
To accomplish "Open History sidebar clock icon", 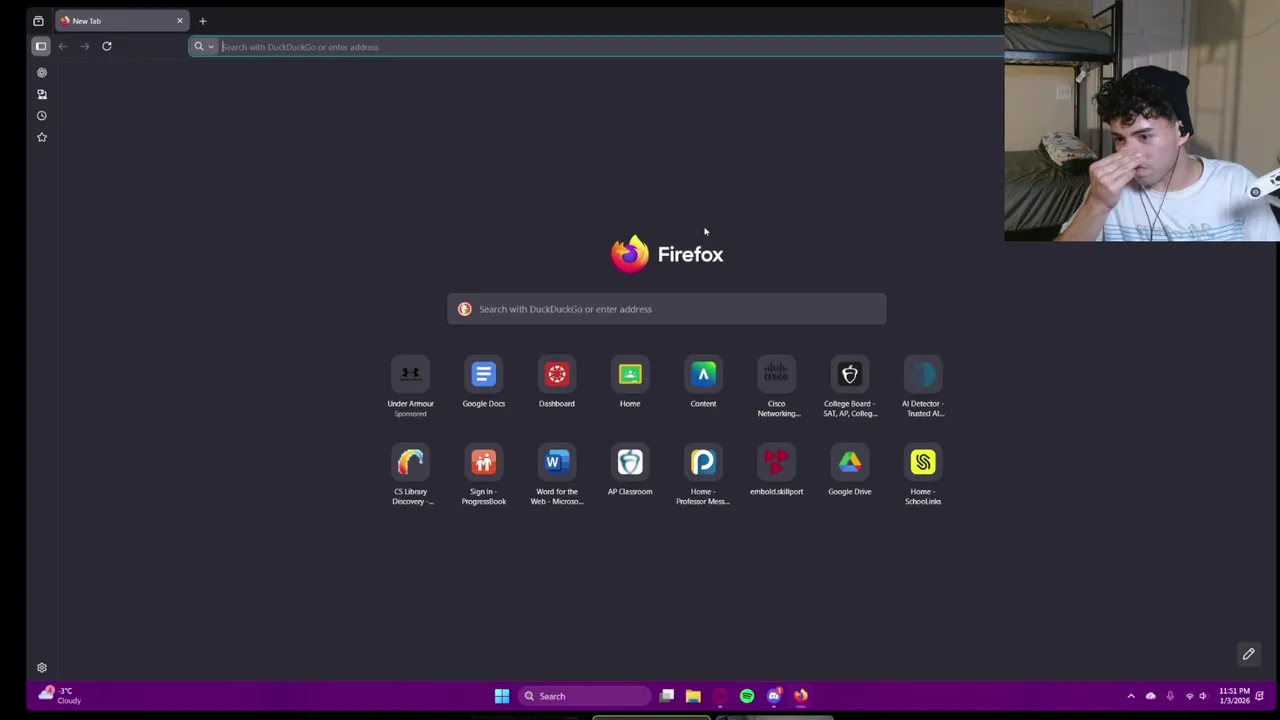I will click(42, 116).
